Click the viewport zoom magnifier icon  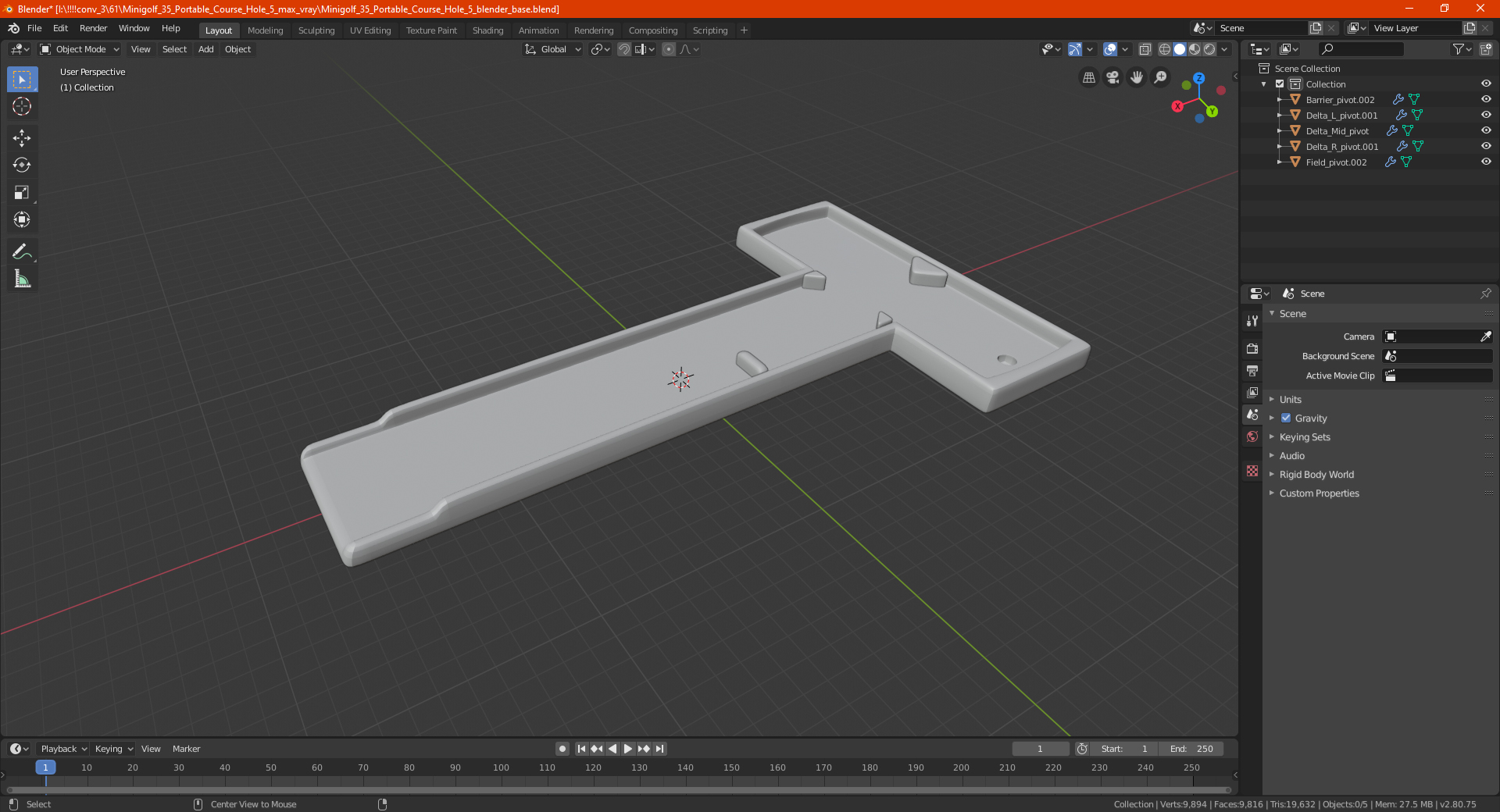pyautogui.click(x=1161, y=77)
